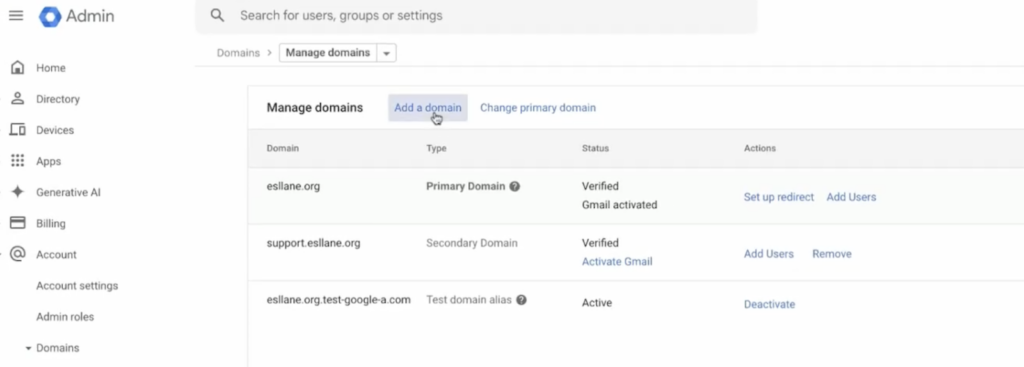This screenshot has width=1024, height=367.
Task: Open Billing in the sidebar
Action: click(50, 223)
